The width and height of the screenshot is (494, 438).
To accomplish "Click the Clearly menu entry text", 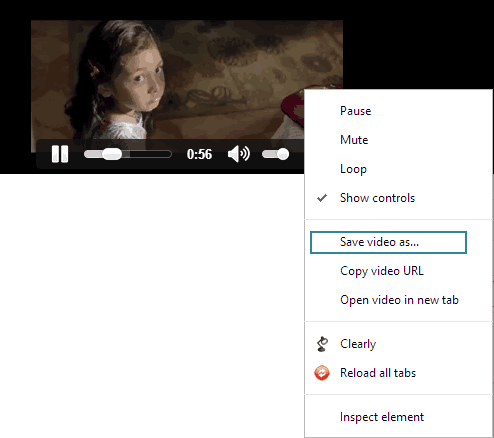I will 358,344.
